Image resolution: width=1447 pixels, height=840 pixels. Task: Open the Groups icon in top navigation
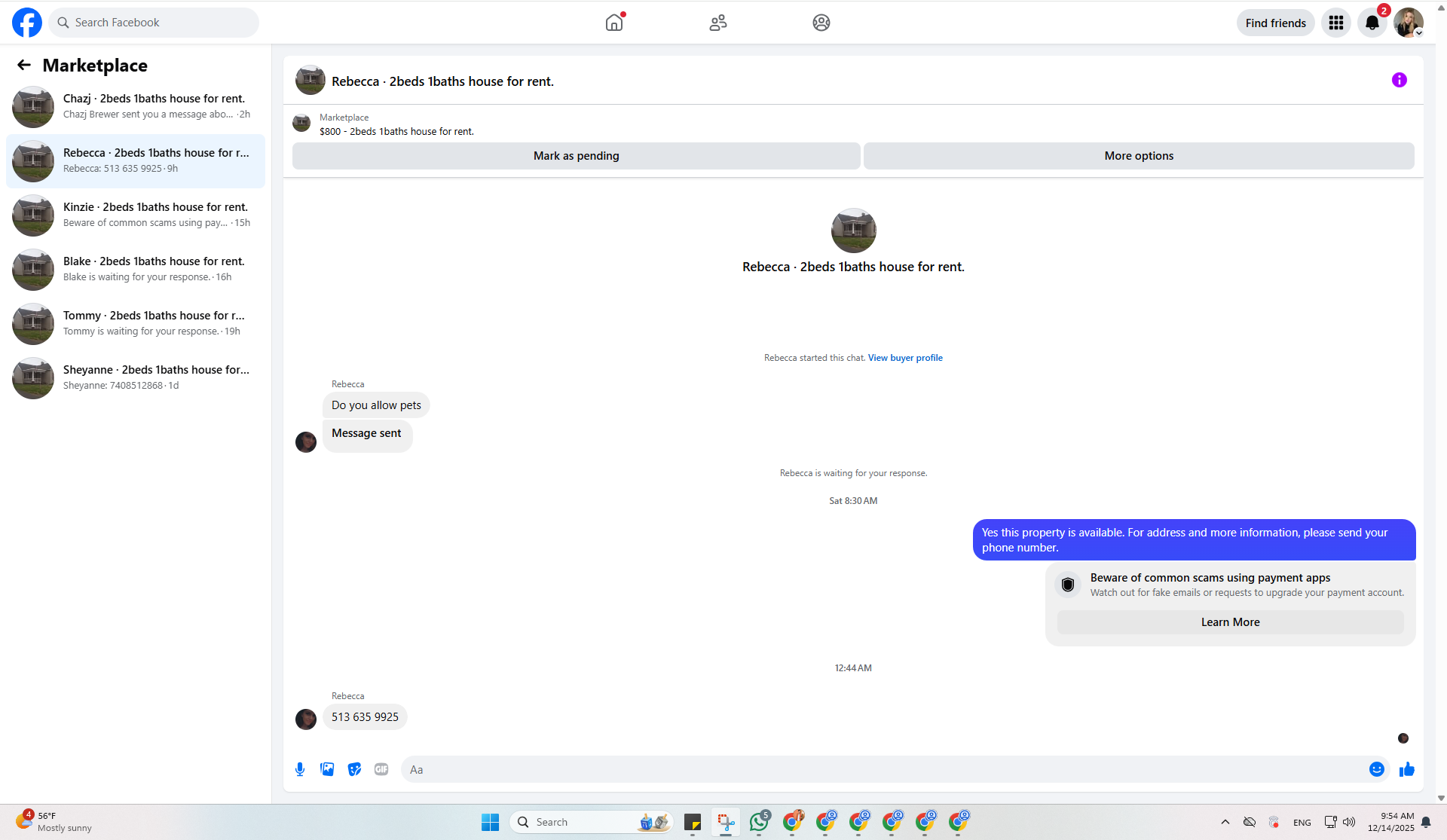821,23
